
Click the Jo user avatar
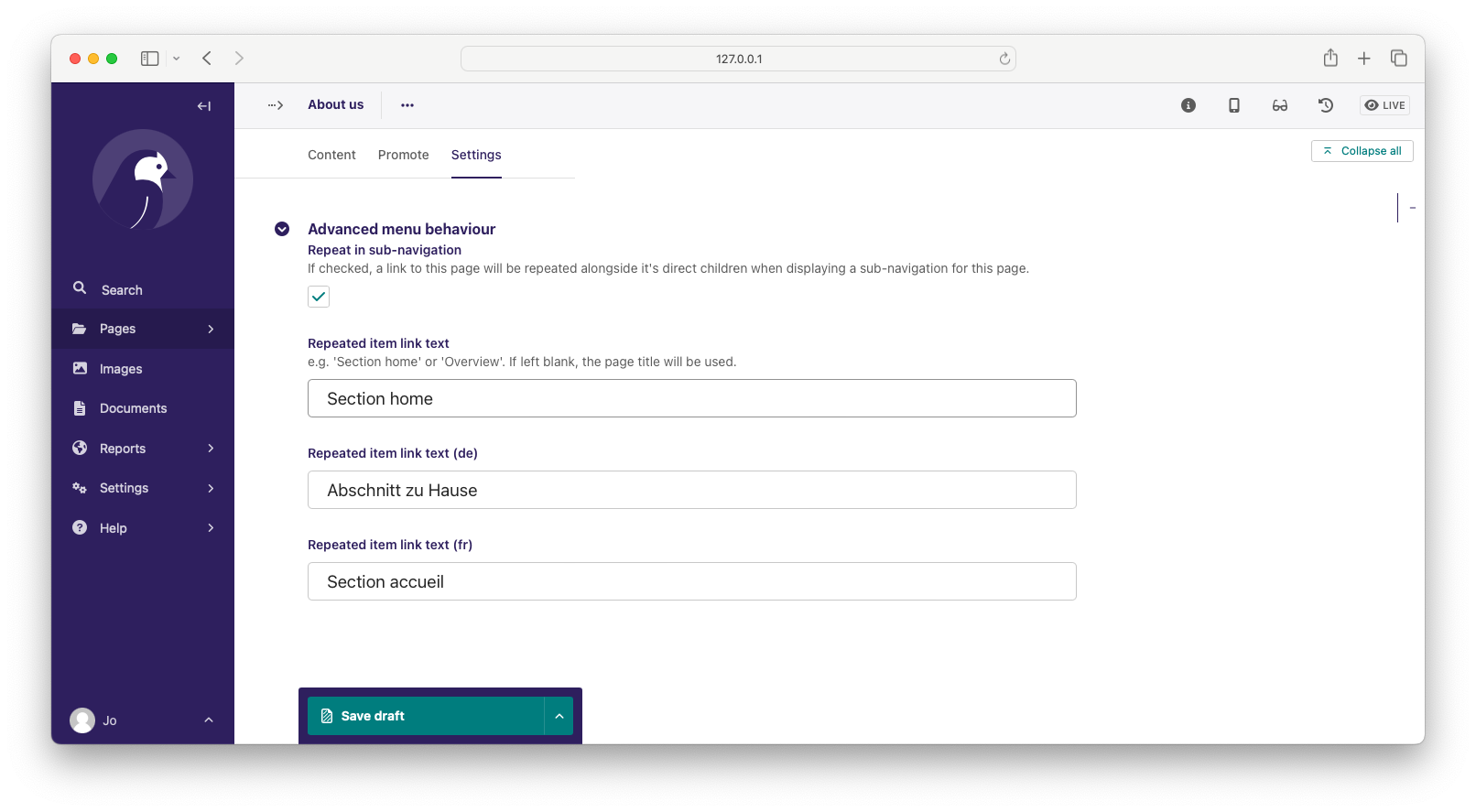tap(82, 720)
